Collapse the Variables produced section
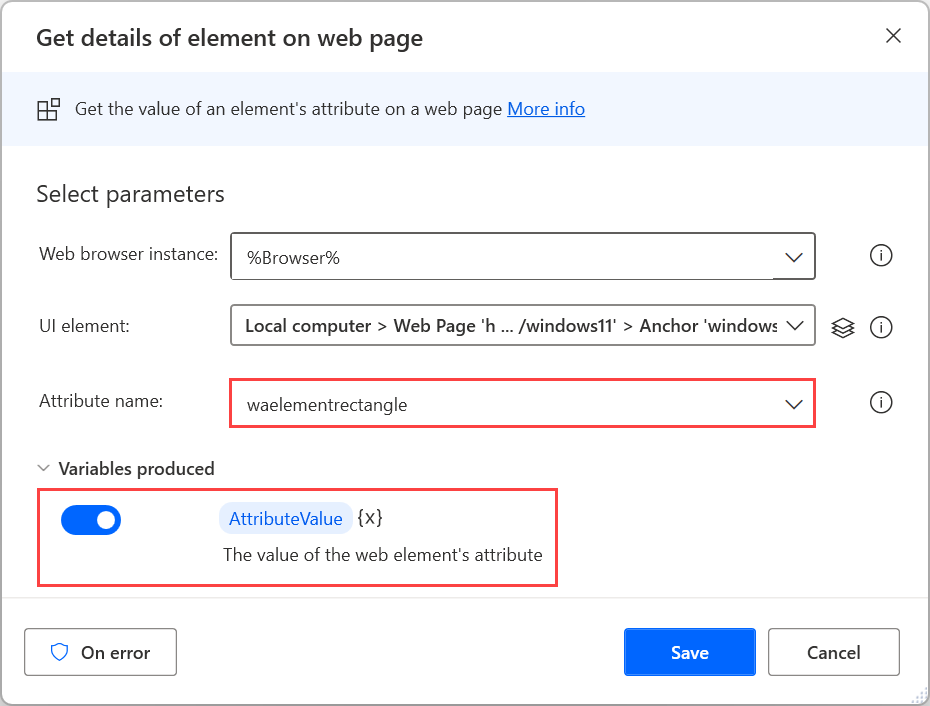Image resolution: width=930 pixels, height=706 pixels. pyautogui.click(x=42, y=468)
